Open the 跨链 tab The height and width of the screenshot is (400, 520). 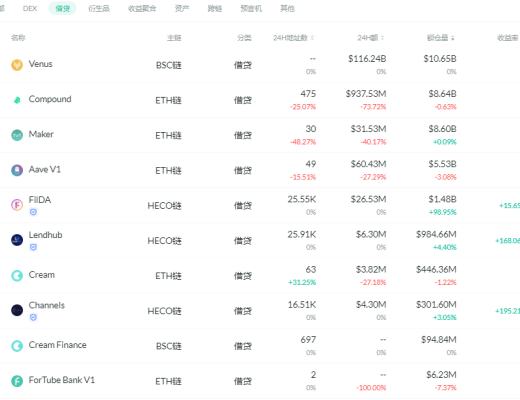click(x=215, y=8)
